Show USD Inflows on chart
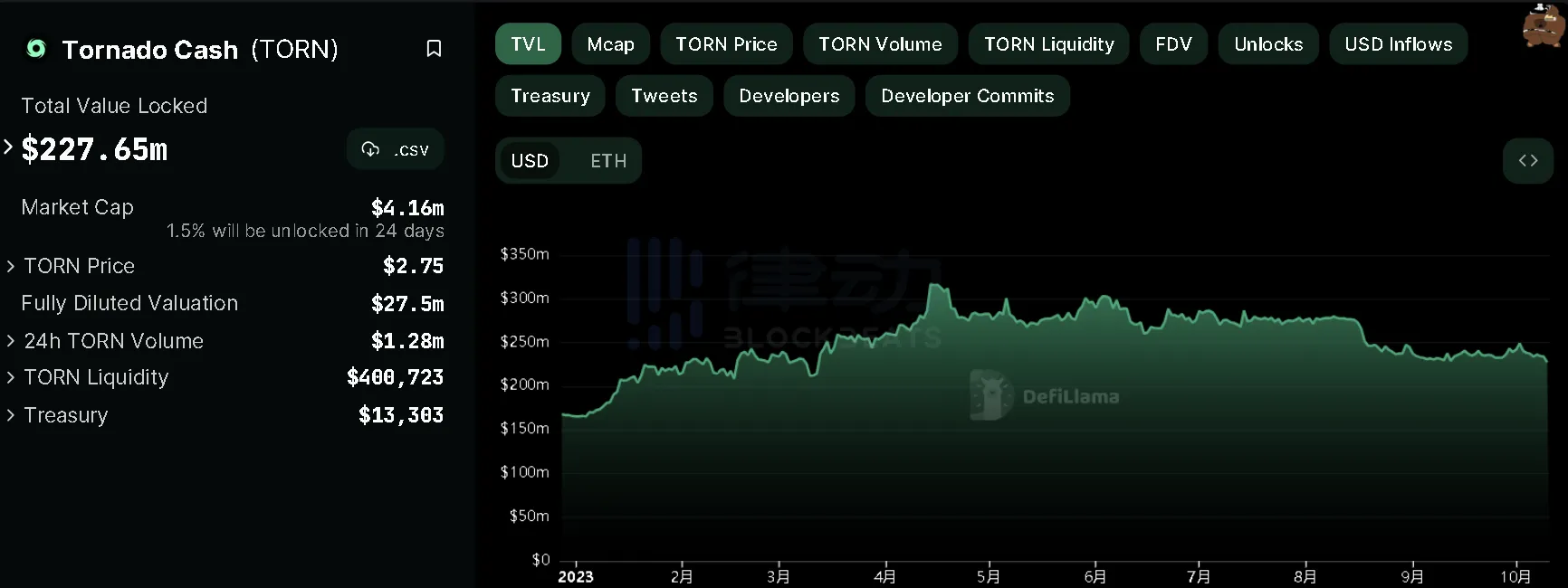Image resolution: width=1568 pixels, height=588 pixels. click(x=1398, y=44)
